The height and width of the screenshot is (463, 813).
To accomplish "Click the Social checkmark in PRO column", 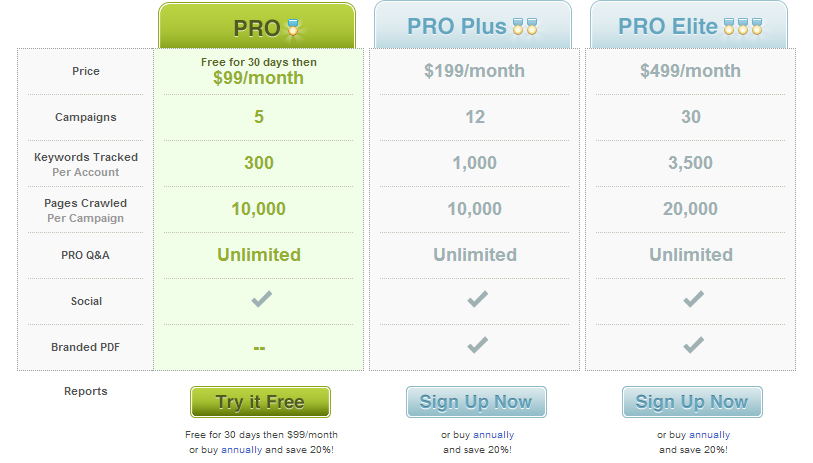I will pyautogui.click(x=261, y=299).
